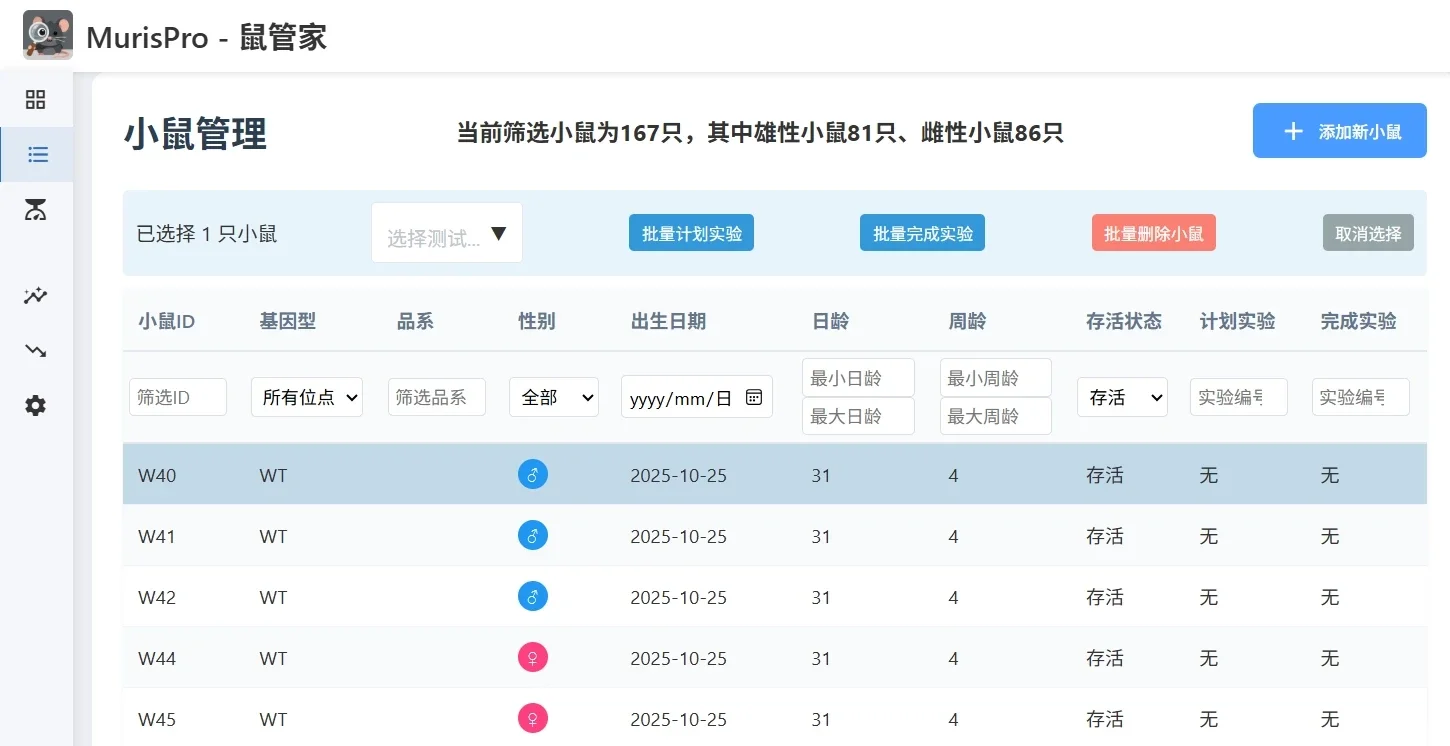
Task: Open the analytics trend icon in sidebar
Action: [x=35, y=296]
